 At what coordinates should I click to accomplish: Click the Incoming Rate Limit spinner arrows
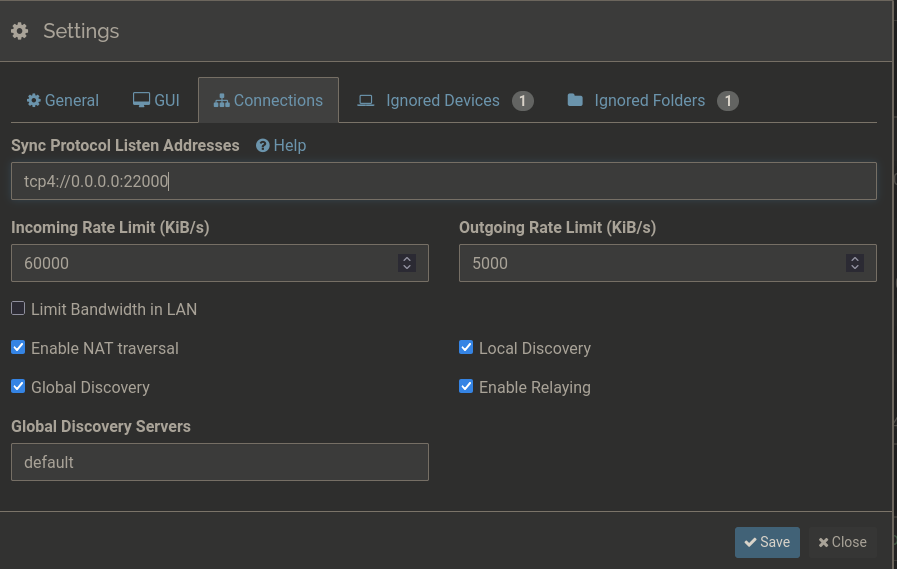point(407,263)
